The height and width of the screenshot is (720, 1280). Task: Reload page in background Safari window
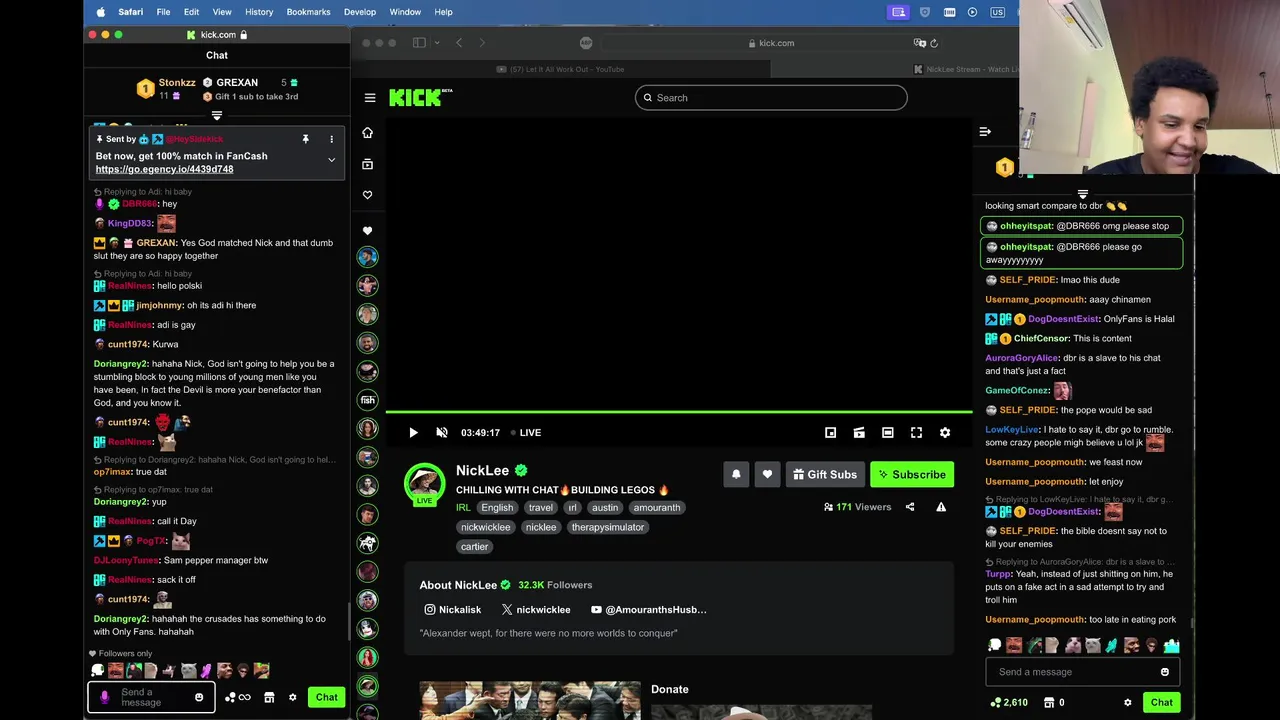934,43
